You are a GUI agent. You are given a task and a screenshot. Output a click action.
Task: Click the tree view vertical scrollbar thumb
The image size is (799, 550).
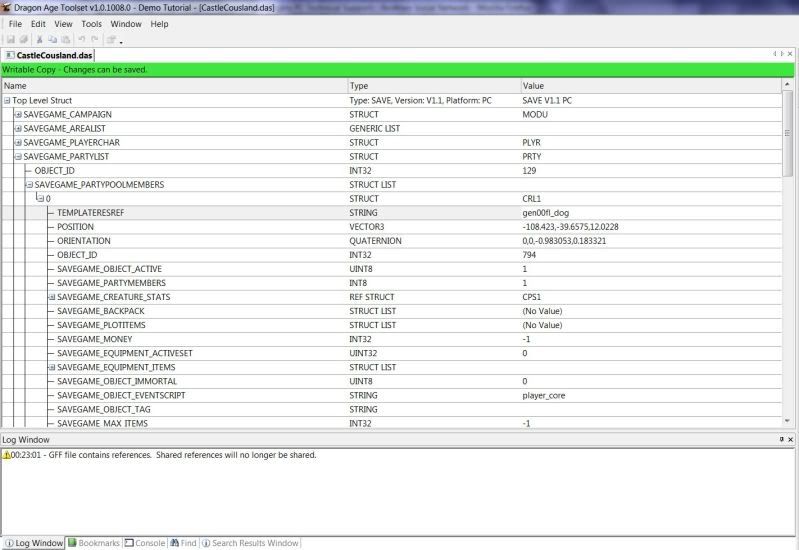[x=787, y=134]
